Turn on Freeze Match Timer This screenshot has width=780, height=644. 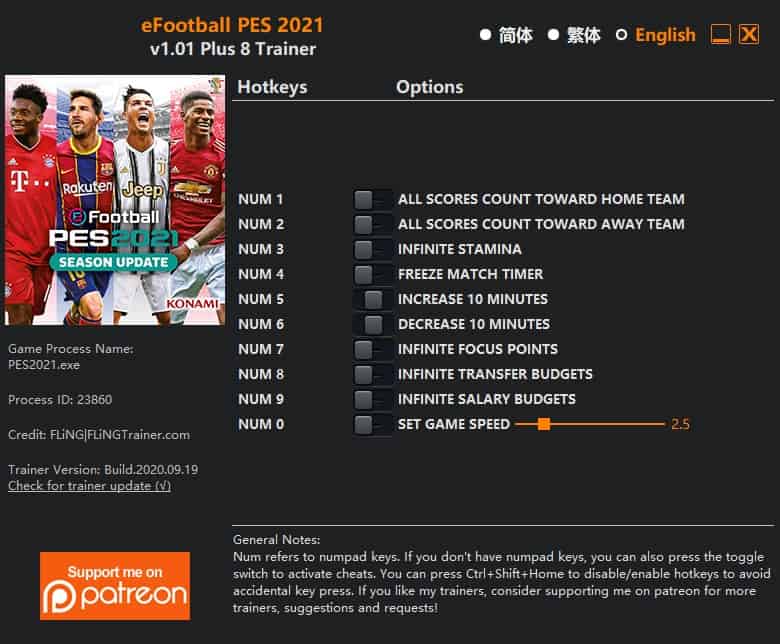tap(373, 275)
